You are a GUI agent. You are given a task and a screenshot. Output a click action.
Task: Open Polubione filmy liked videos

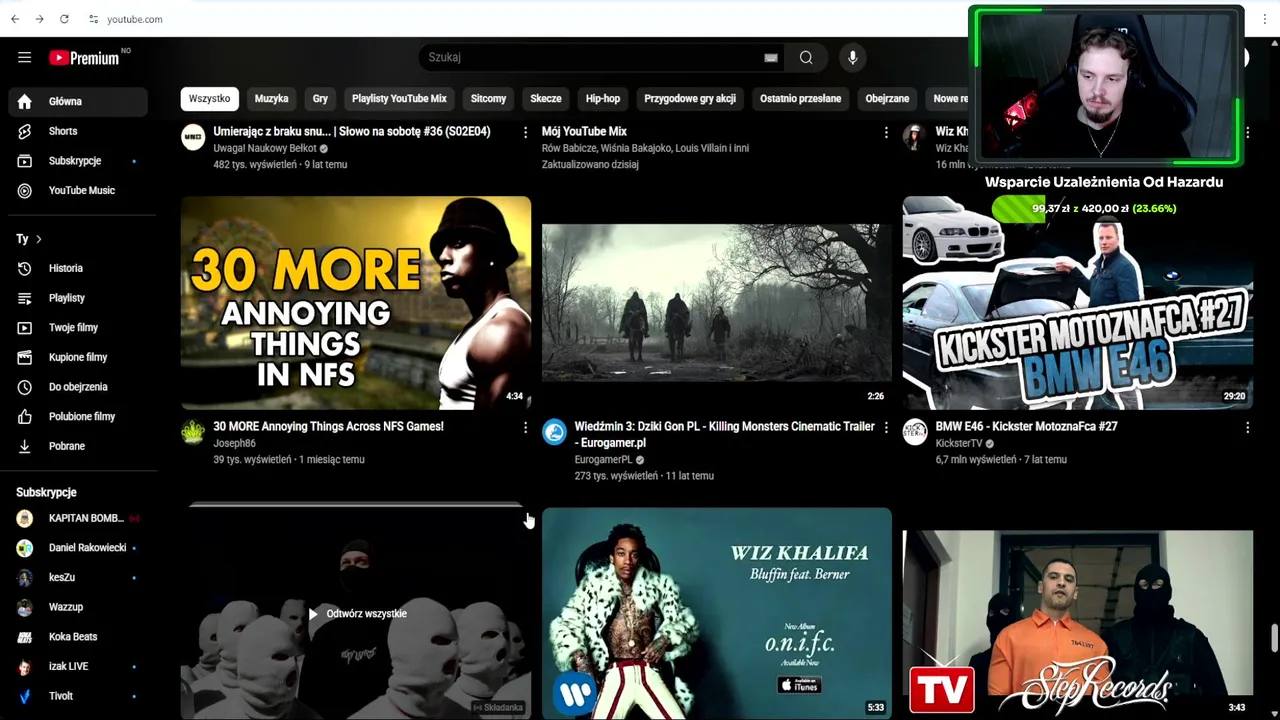pos(78,416)
